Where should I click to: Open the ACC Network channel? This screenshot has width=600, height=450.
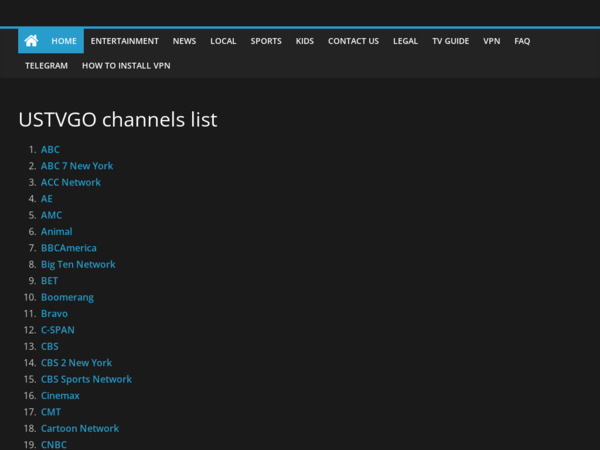click(x=71, y=182)
